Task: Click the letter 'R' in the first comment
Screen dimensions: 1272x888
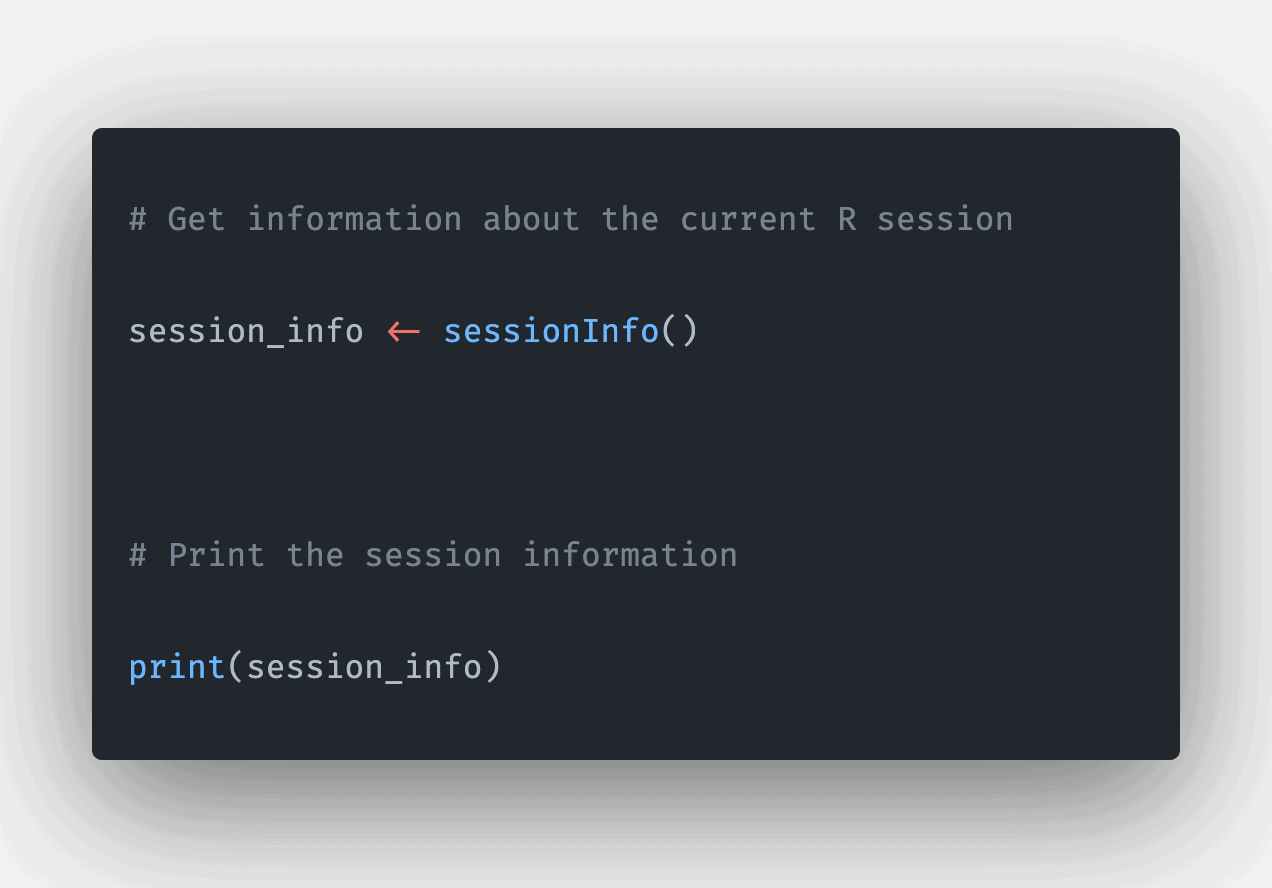Action: point(847,219)
